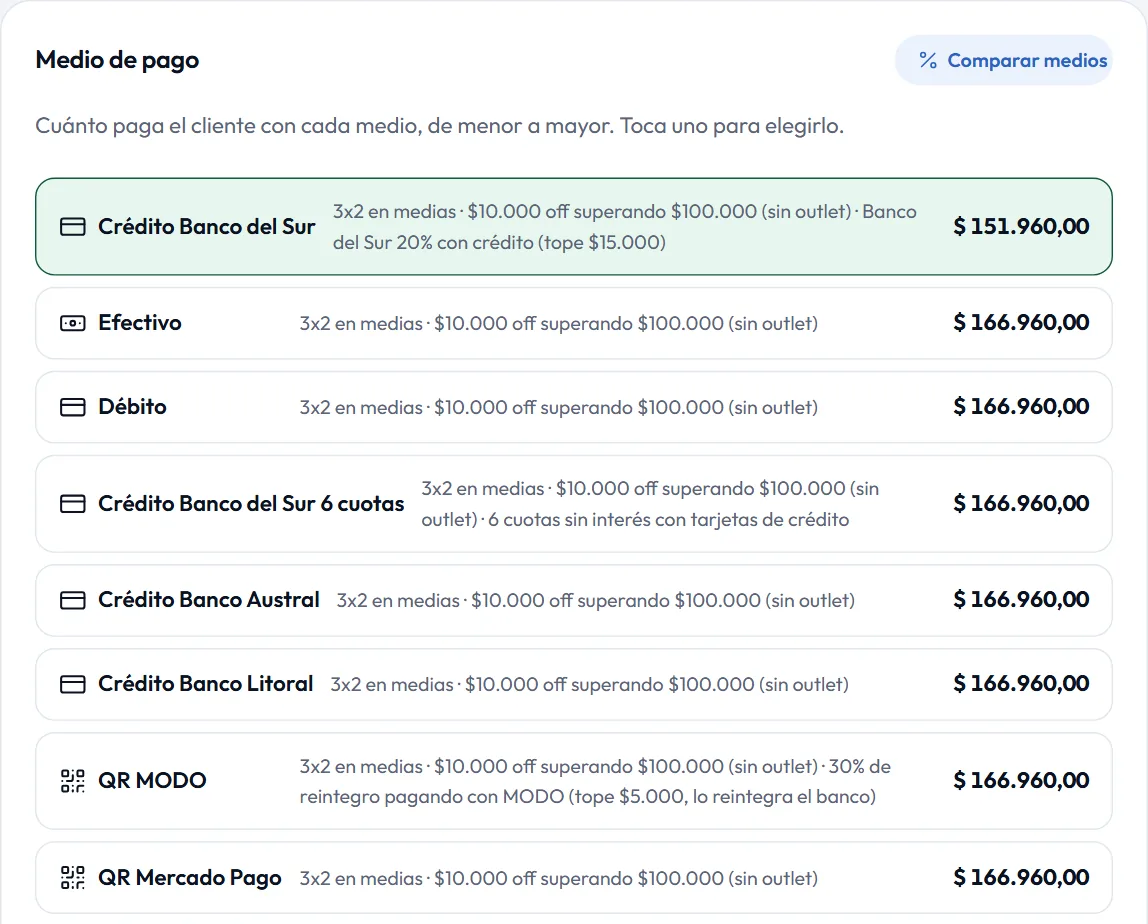Click the card icon beside Crédito Banco Litoral
1148x924 pixels.
click(72, 684)
